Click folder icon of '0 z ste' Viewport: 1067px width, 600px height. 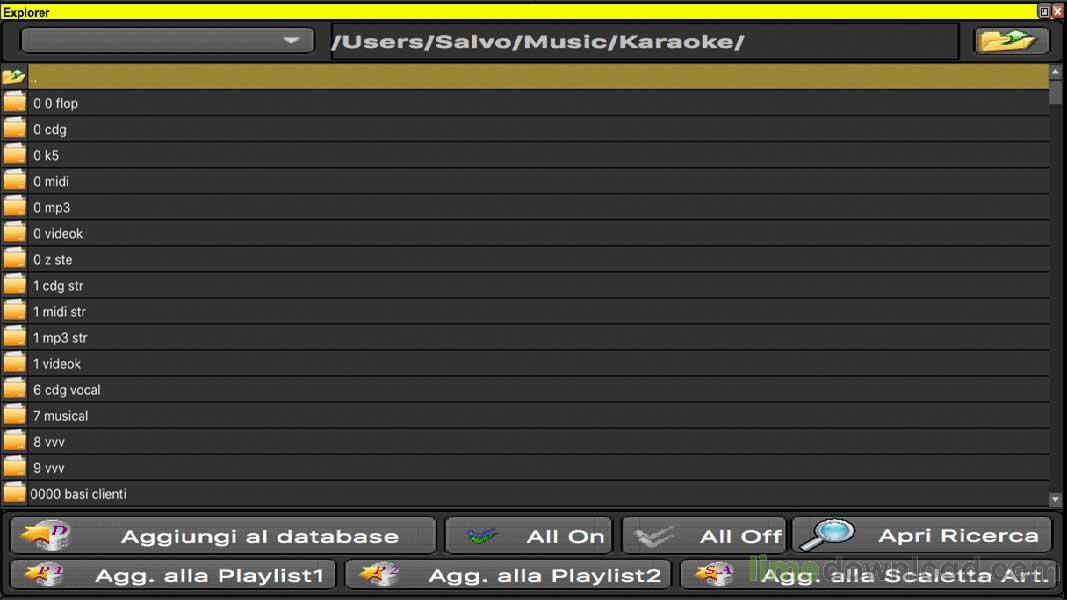[x=14, y=259]
